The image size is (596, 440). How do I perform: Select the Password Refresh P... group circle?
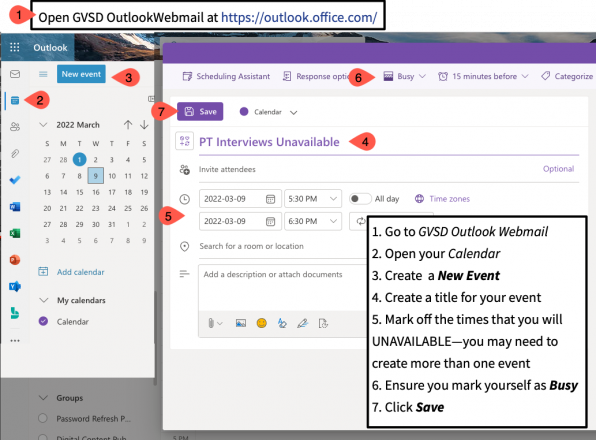tap(43, 418)
